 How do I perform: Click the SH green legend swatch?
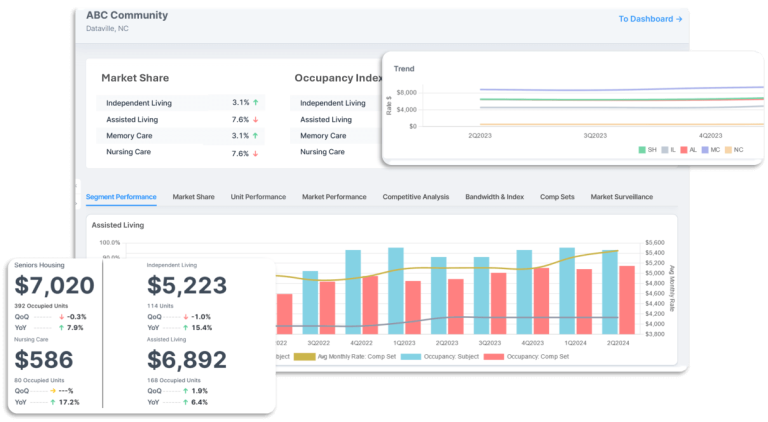tap(642, 150)
